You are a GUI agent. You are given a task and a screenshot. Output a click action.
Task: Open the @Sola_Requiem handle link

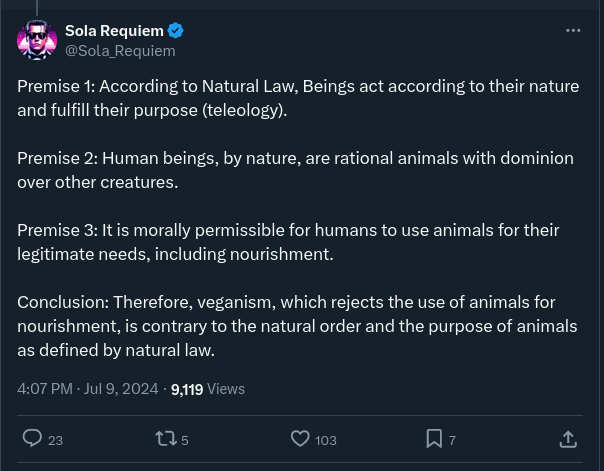point(120,50)
